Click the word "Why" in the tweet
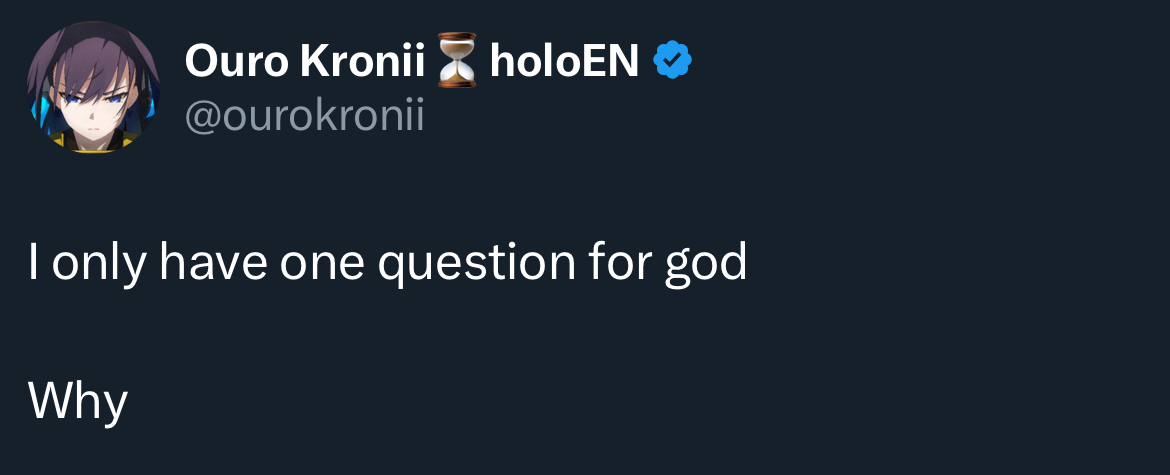Image resolution: width=1170 pixels, height=475 pixels. (78, 402)
